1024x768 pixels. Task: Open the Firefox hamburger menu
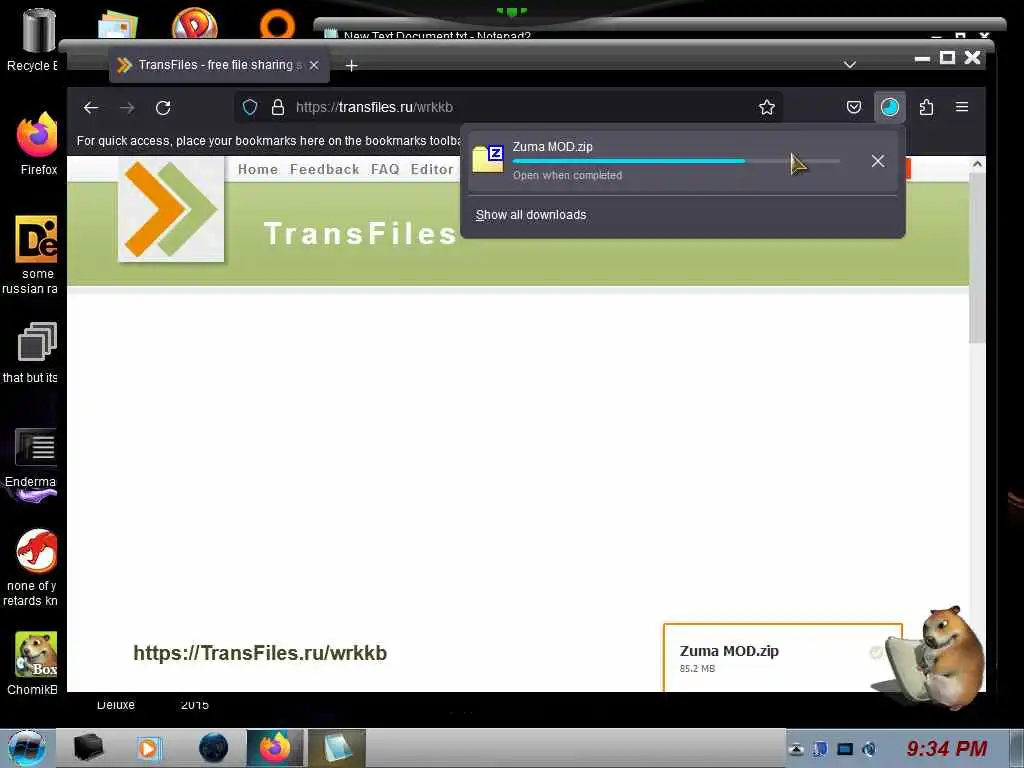coord(961,106)
